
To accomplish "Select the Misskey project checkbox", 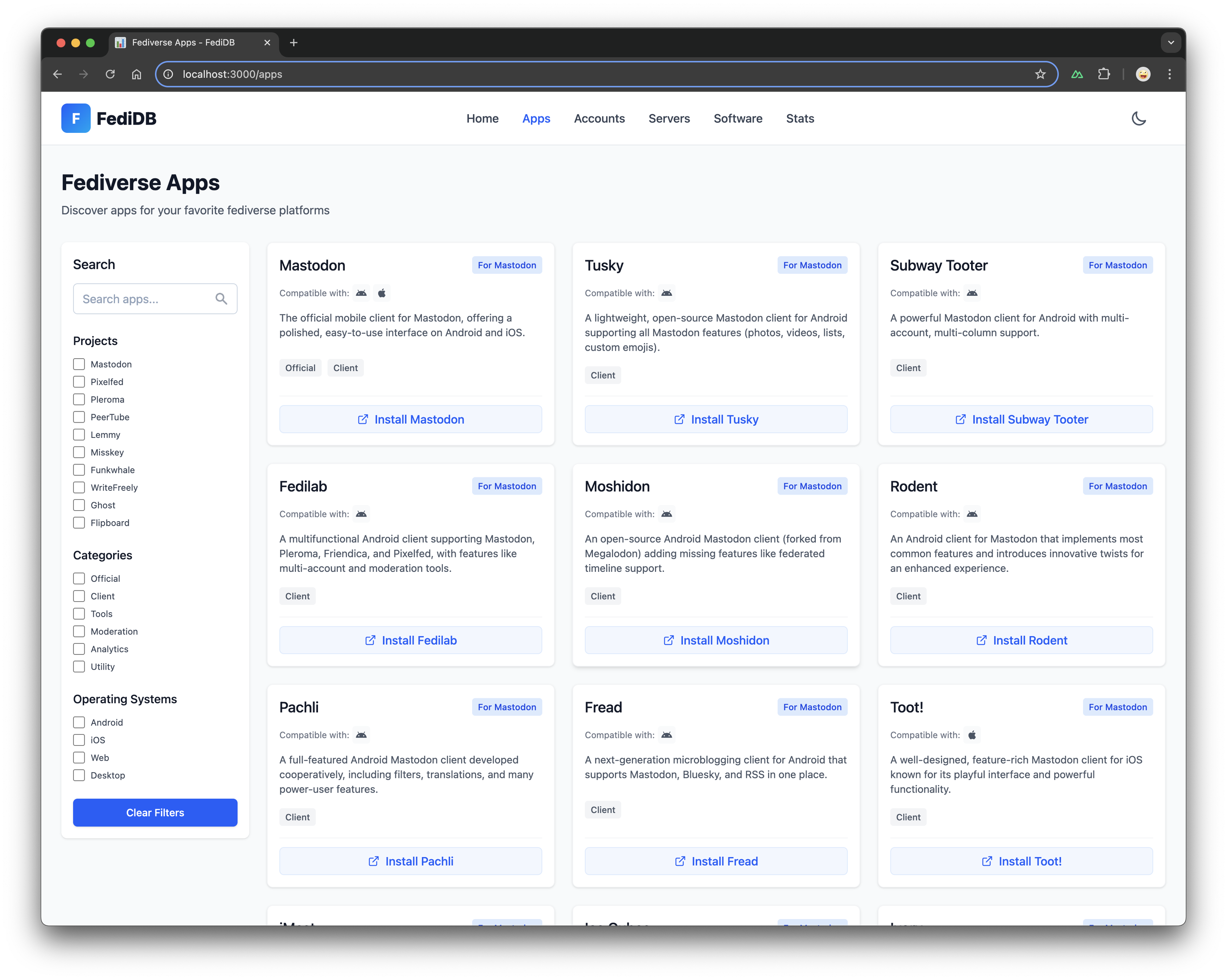I will [x=79, y=452].
